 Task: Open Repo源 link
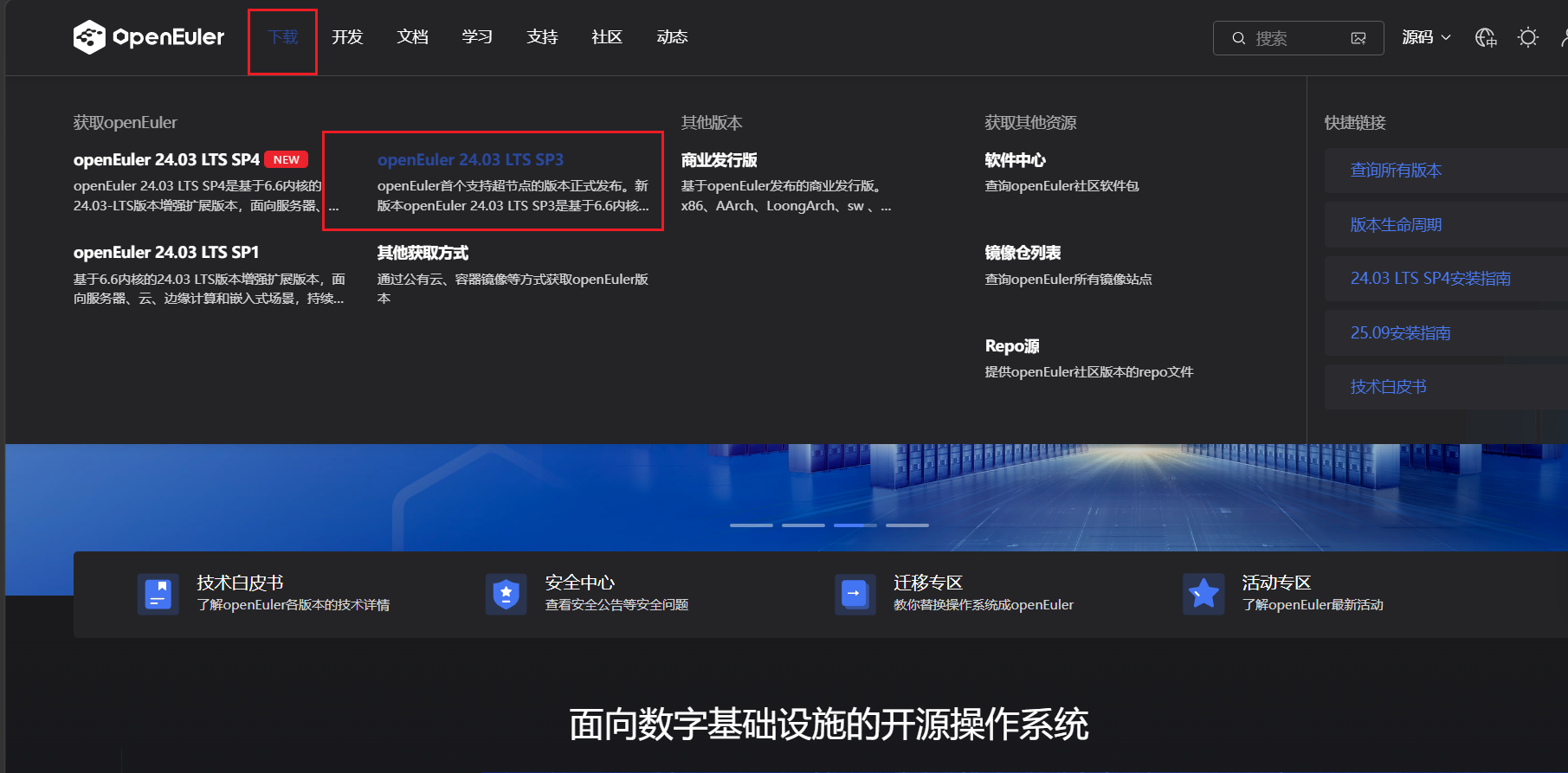coord(1012,346)
